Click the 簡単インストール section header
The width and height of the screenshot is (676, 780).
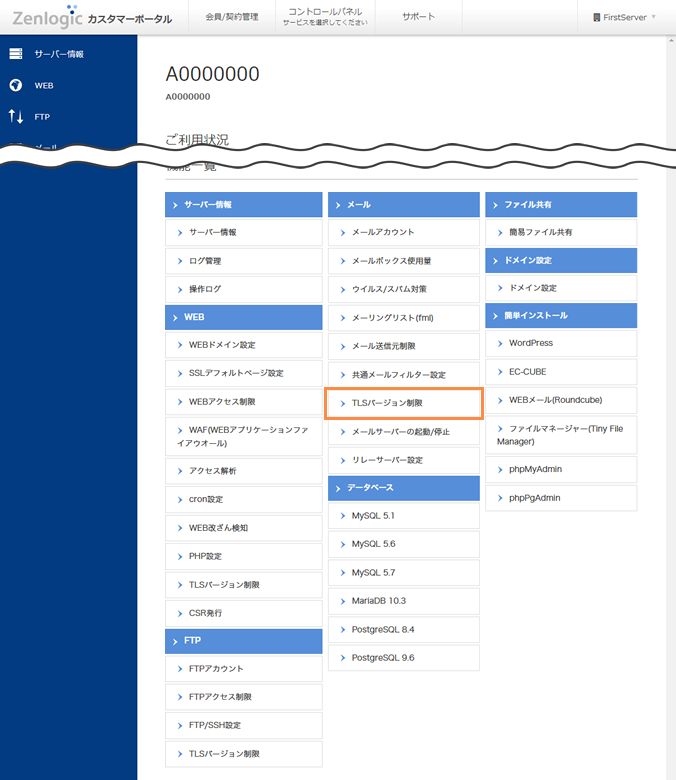[x=561, y=315]
